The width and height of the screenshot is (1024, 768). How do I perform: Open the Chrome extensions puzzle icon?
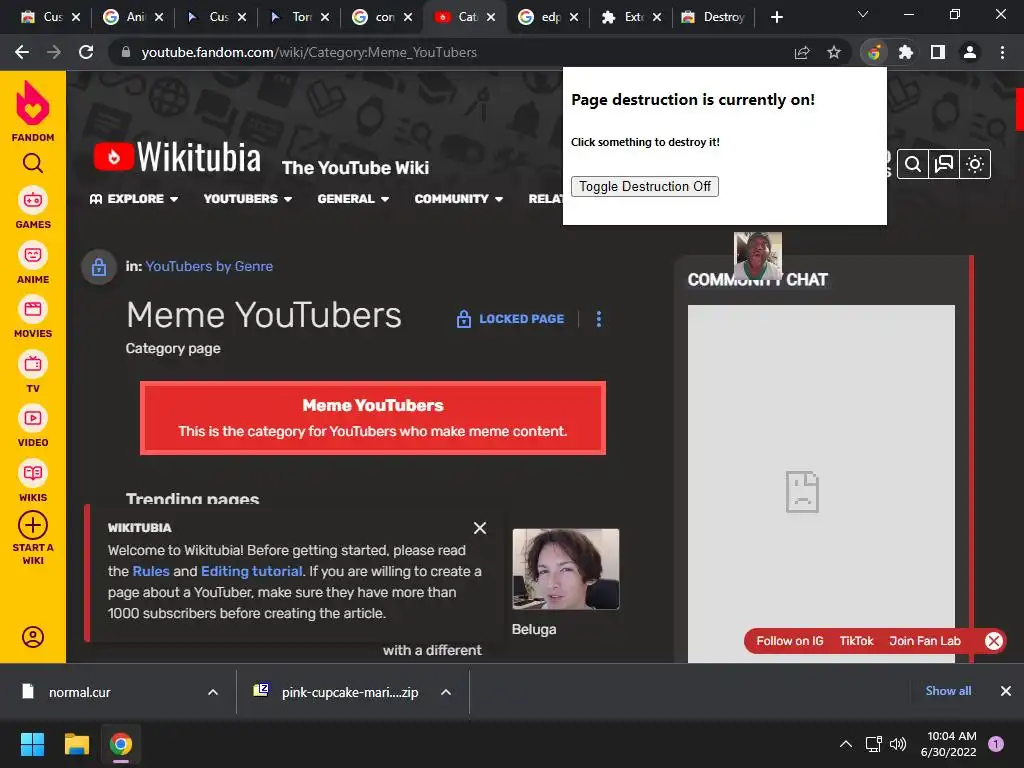[906, 52]
